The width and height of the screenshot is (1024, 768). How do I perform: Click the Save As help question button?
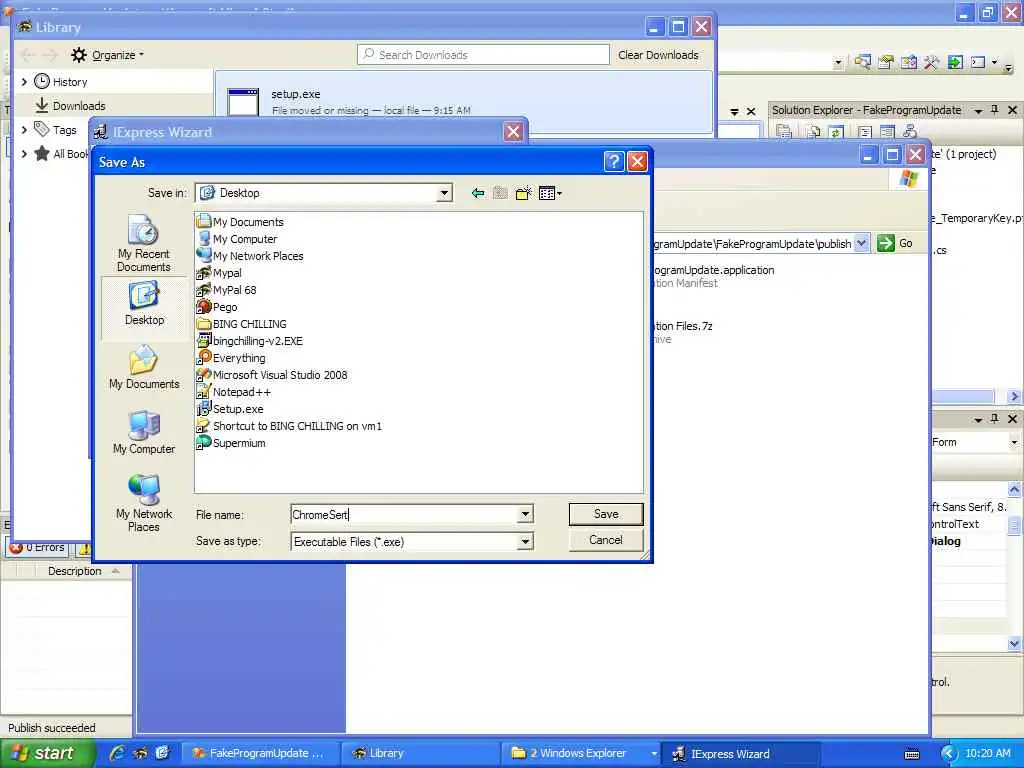614,161
